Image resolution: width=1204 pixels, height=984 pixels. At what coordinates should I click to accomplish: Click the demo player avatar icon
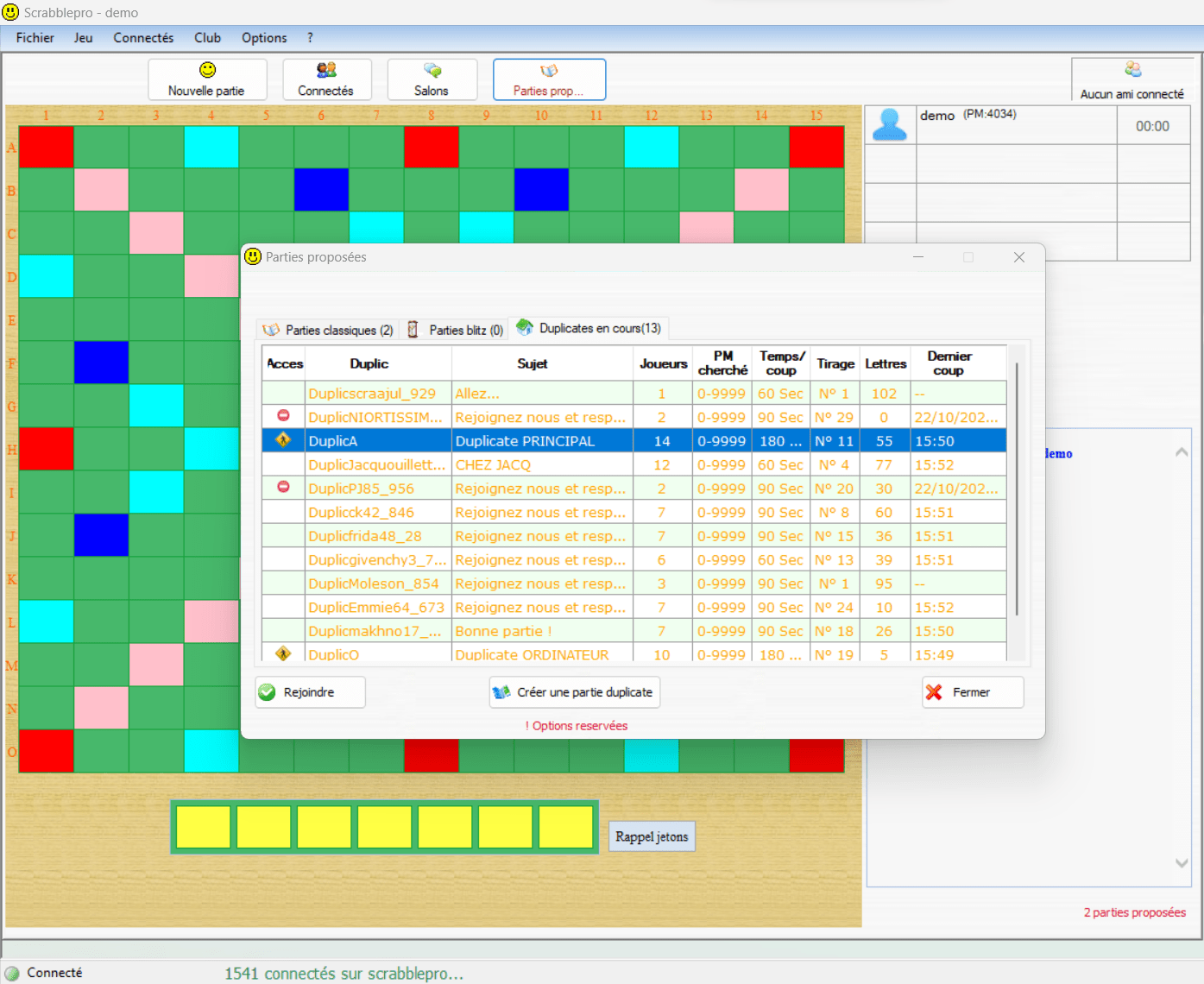coord(890,124)
